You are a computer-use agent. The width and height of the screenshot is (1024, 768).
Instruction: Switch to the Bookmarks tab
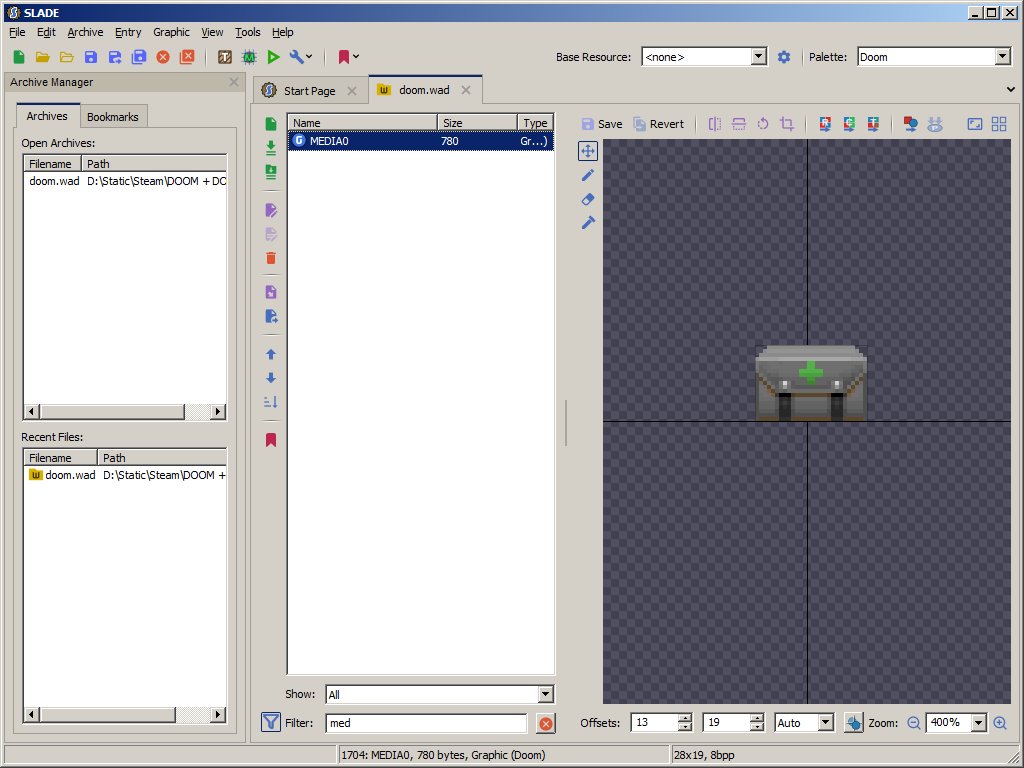pos(112,117)
